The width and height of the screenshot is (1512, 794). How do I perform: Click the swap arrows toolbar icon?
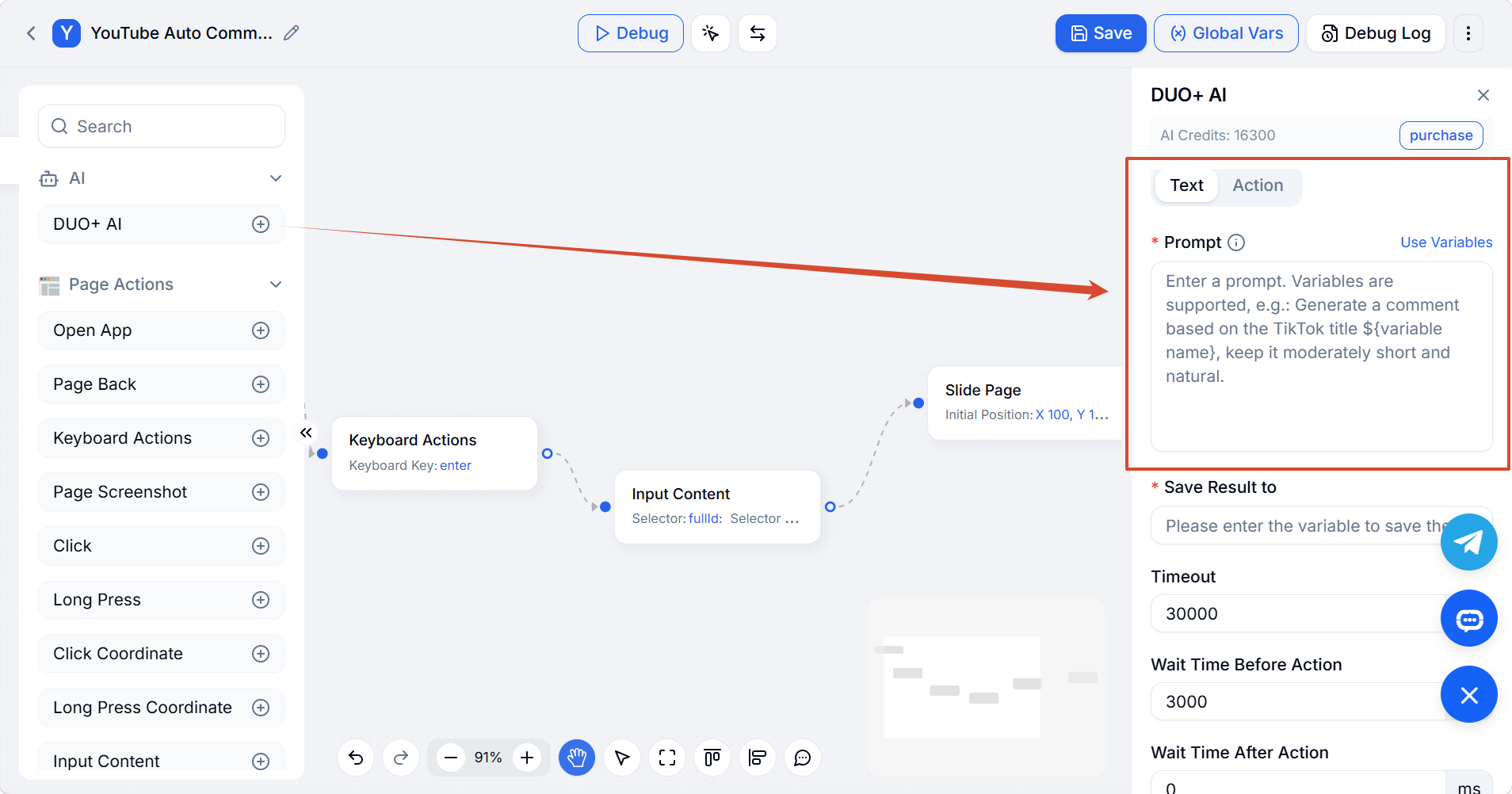[758, 33]
